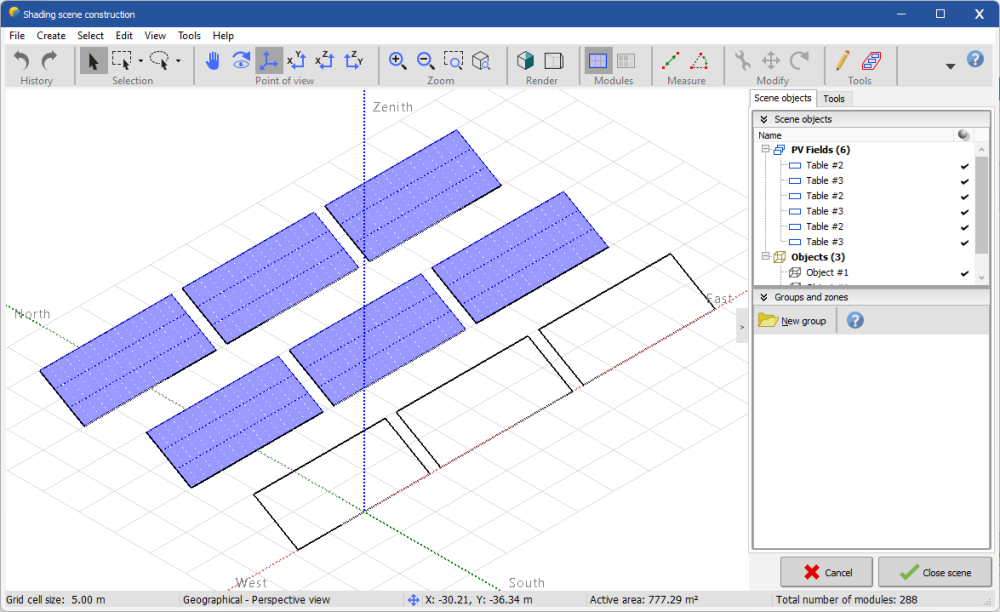Collapse the Objects (3) tree node
Image resolution: width=1000 pixels, height=612 pixels.
tap(765, 257)
